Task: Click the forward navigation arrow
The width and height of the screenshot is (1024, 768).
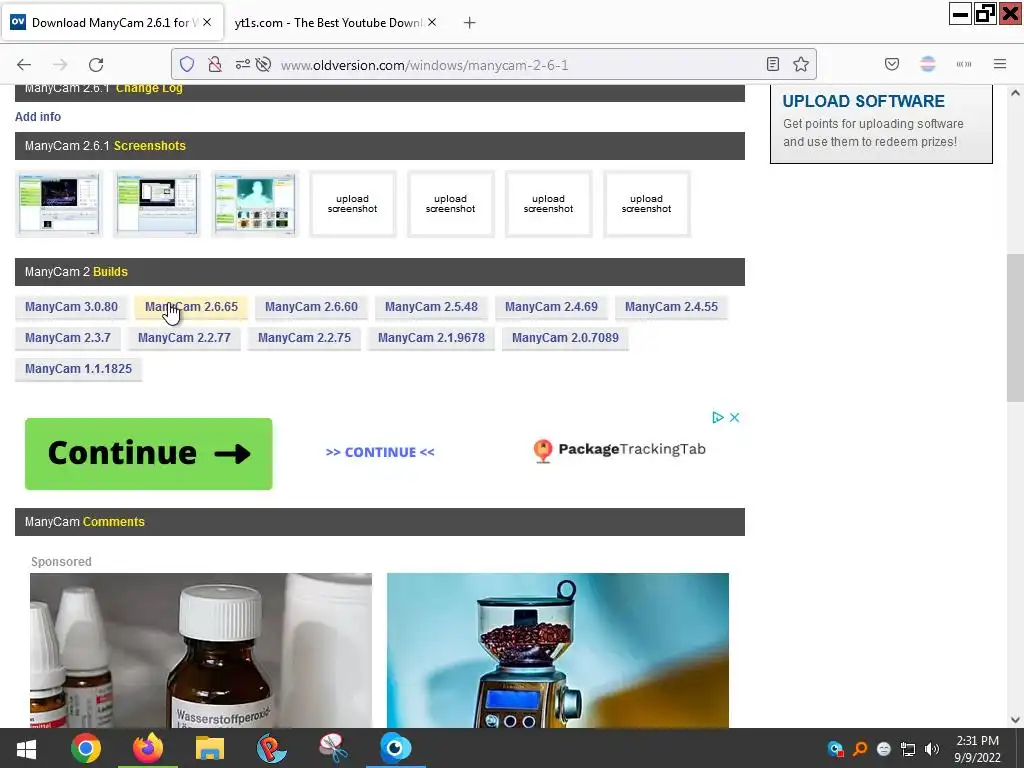Action: (60, 65)
